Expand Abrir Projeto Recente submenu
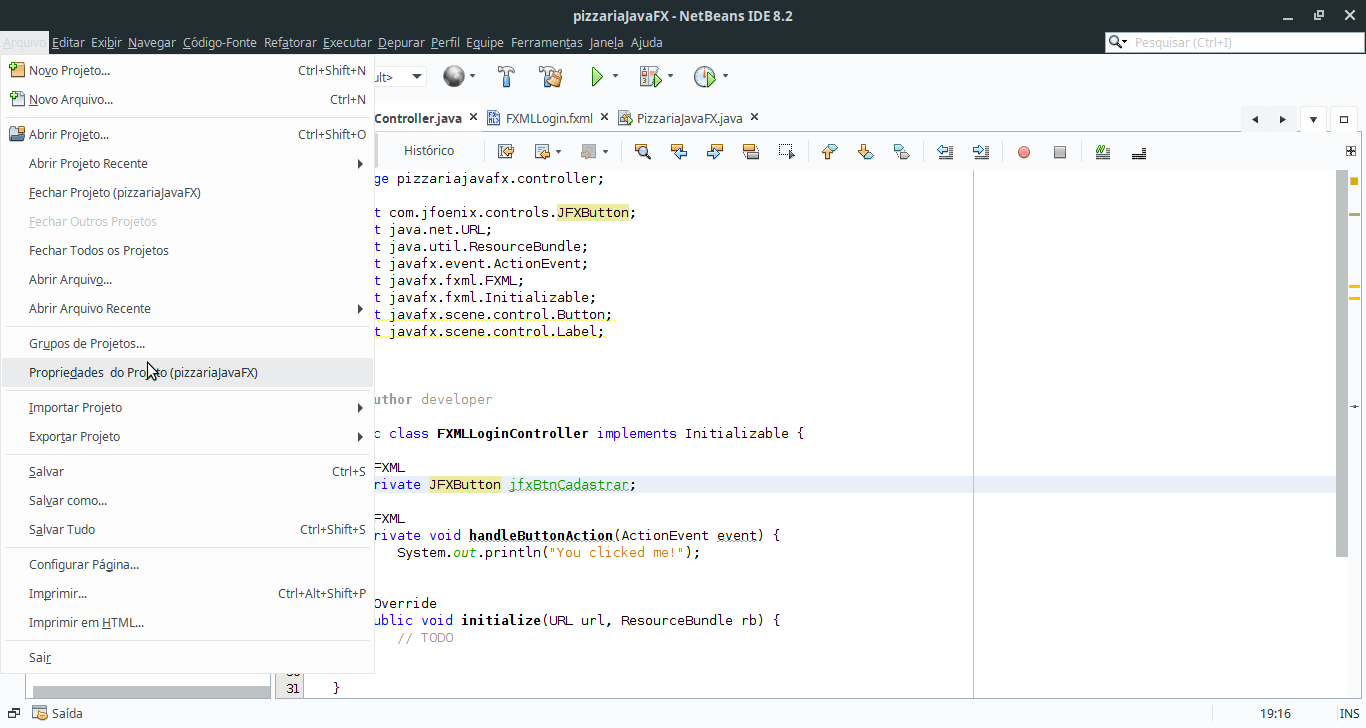1366x728 pixels. 361,163
